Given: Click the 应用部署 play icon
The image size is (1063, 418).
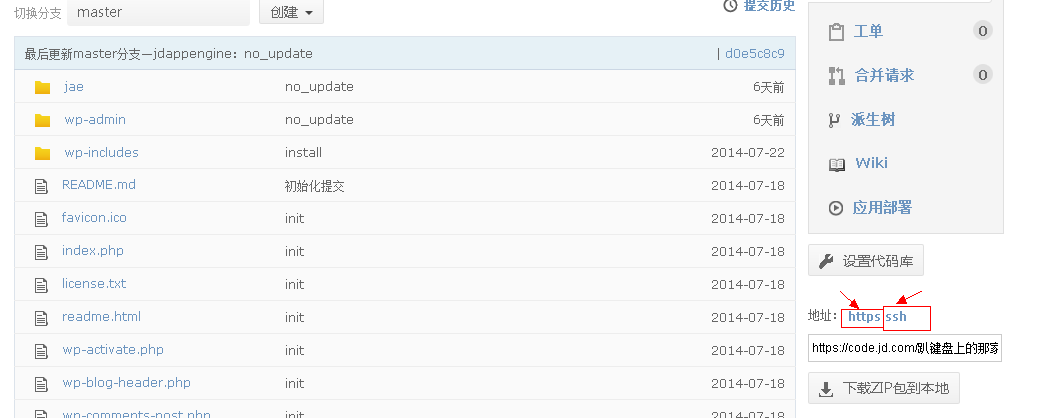Looking at the screenshot, I should 836,208.
